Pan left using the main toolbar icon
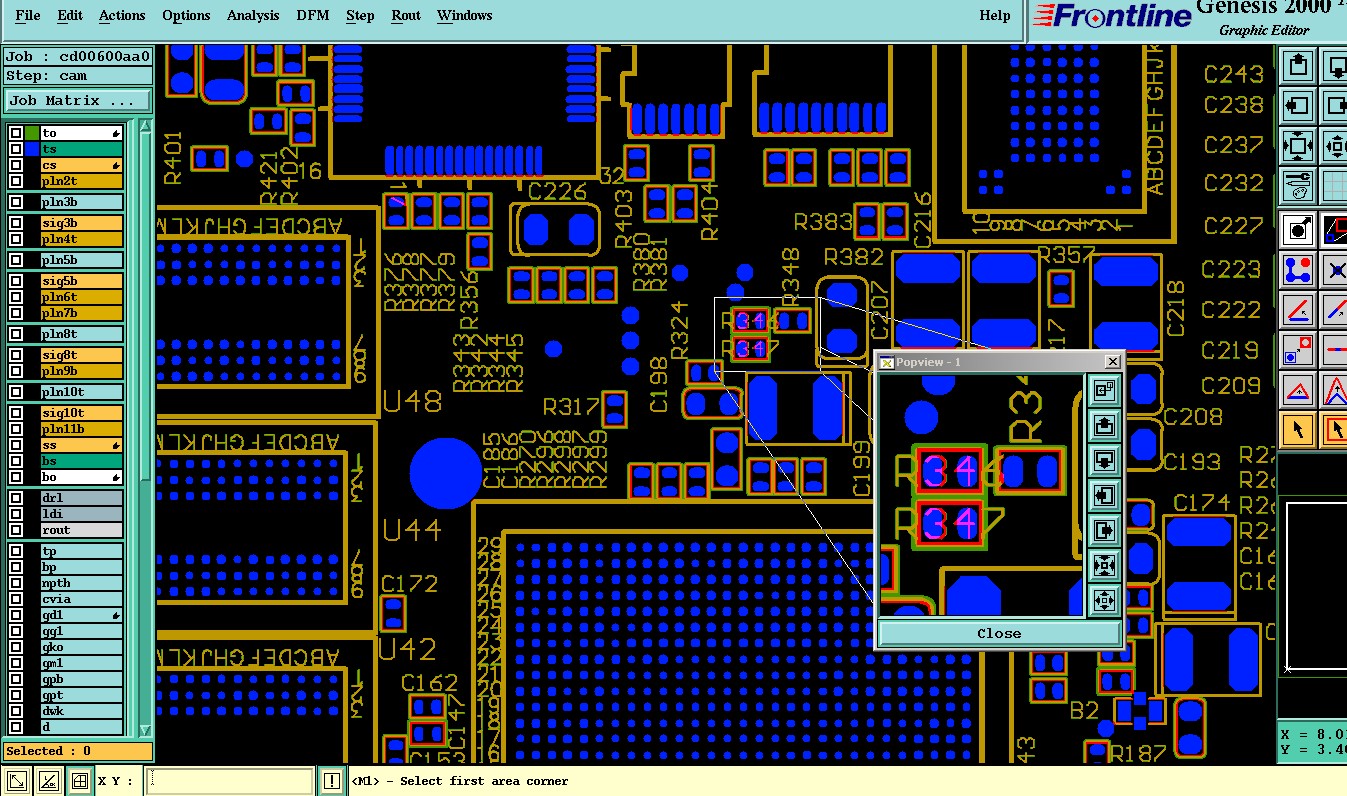Viewport: 1347px width, 796px height. click(1298, 105)
